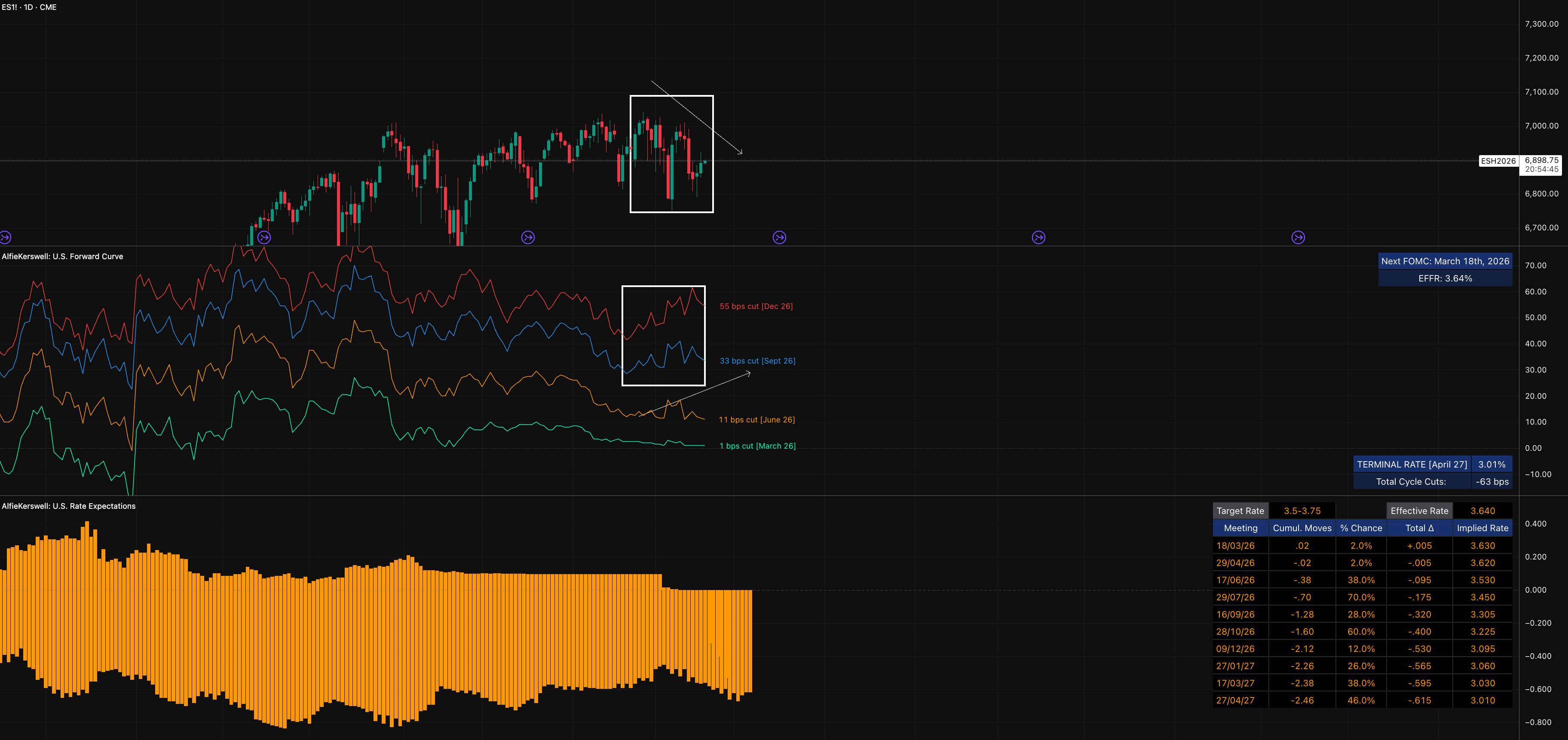Click the 6,898.75 current price label
1568x740 pixels.
click(x=1541, y=161)
